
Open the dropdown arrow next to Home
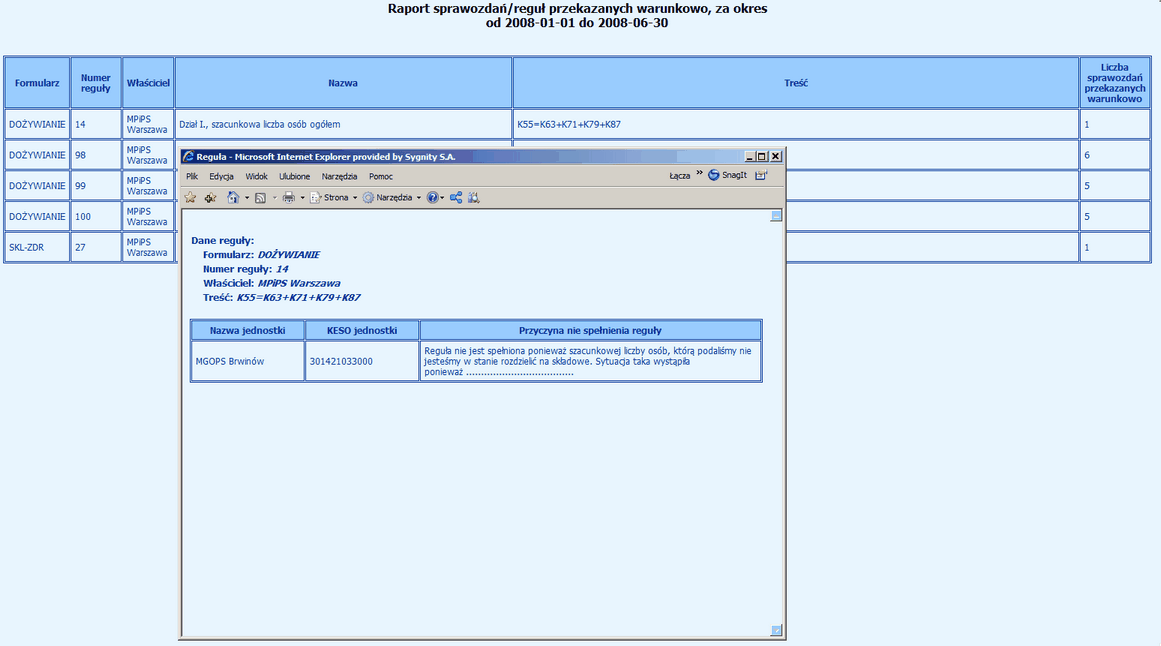246,198
